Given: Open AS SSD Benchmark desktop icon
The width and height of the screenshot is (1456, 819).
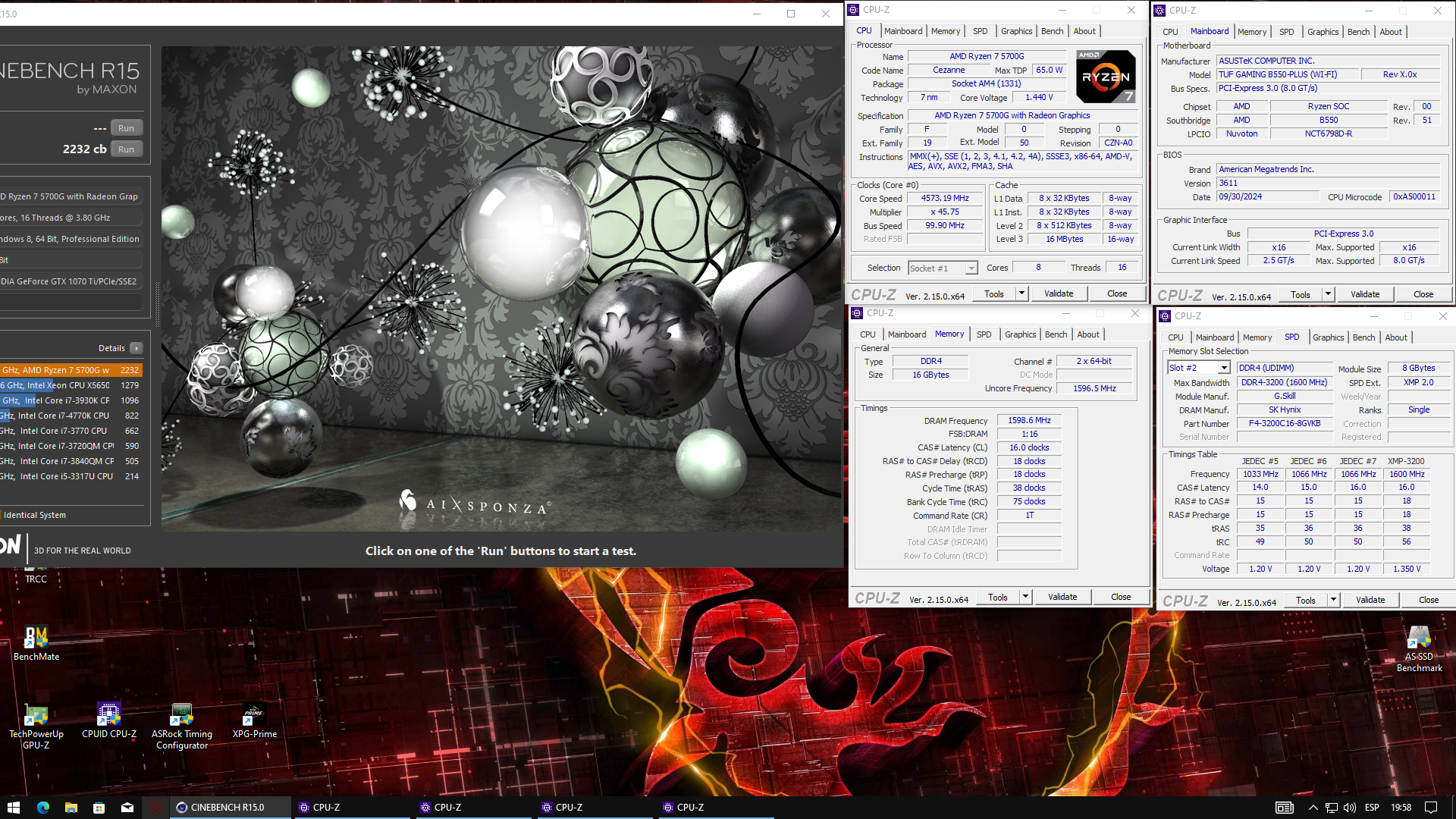Looking at the screenshot, I should 1419,649.
